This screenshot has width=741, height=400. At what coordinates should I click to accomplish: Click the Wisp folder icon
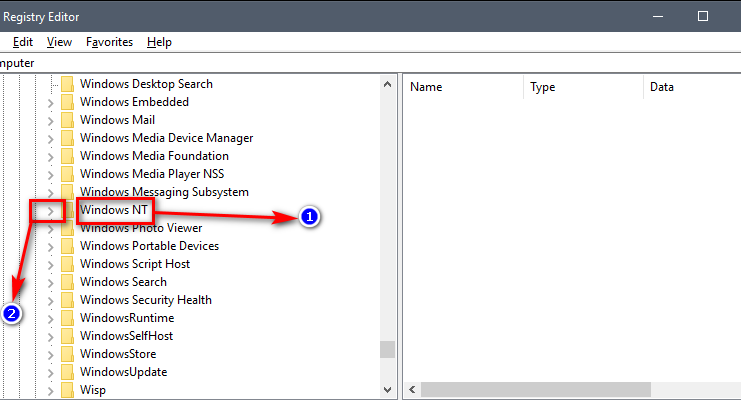pos(68,390)
